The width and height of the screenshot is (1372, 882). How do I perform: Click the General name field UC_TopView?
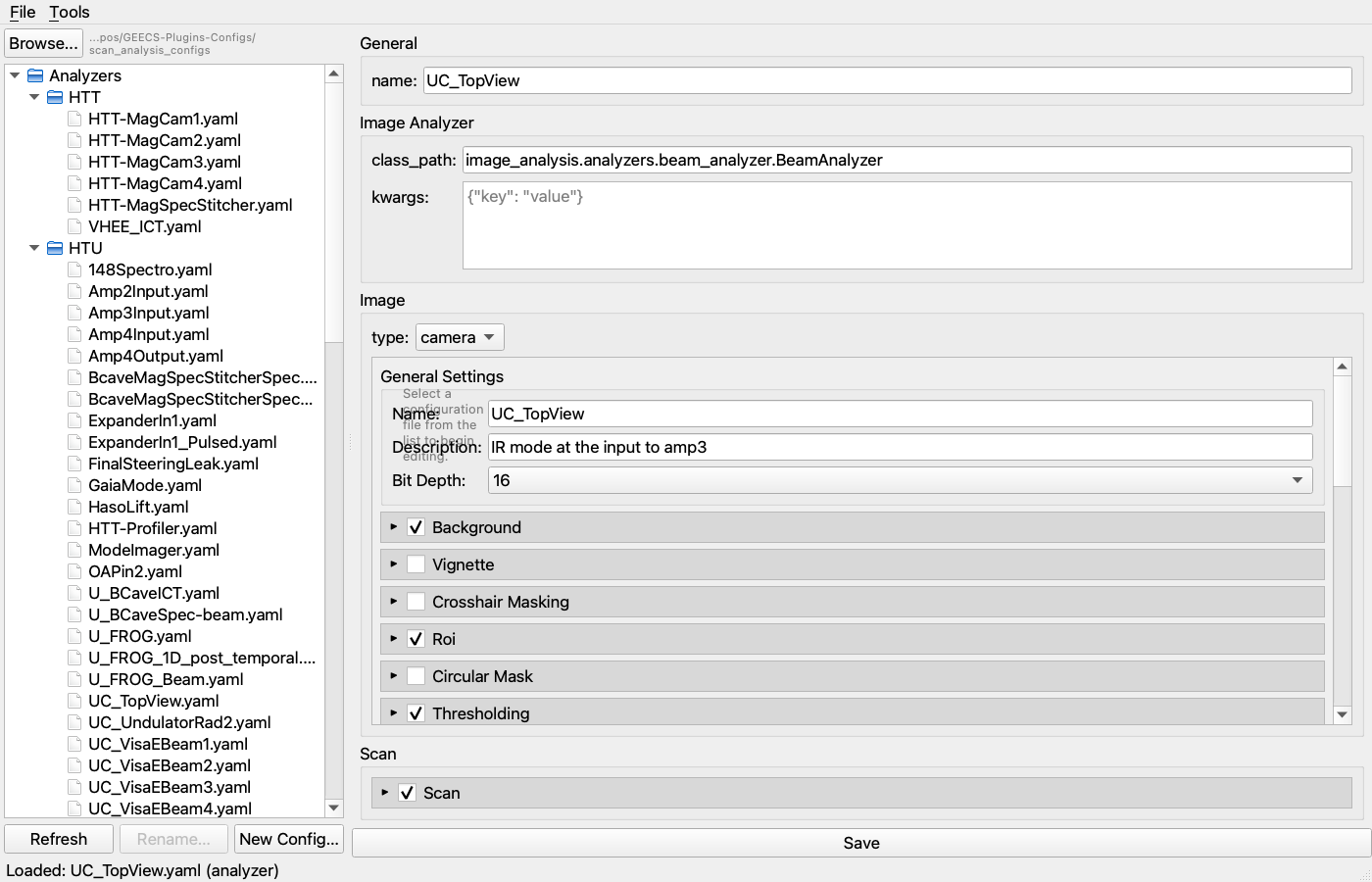[887, 80]
